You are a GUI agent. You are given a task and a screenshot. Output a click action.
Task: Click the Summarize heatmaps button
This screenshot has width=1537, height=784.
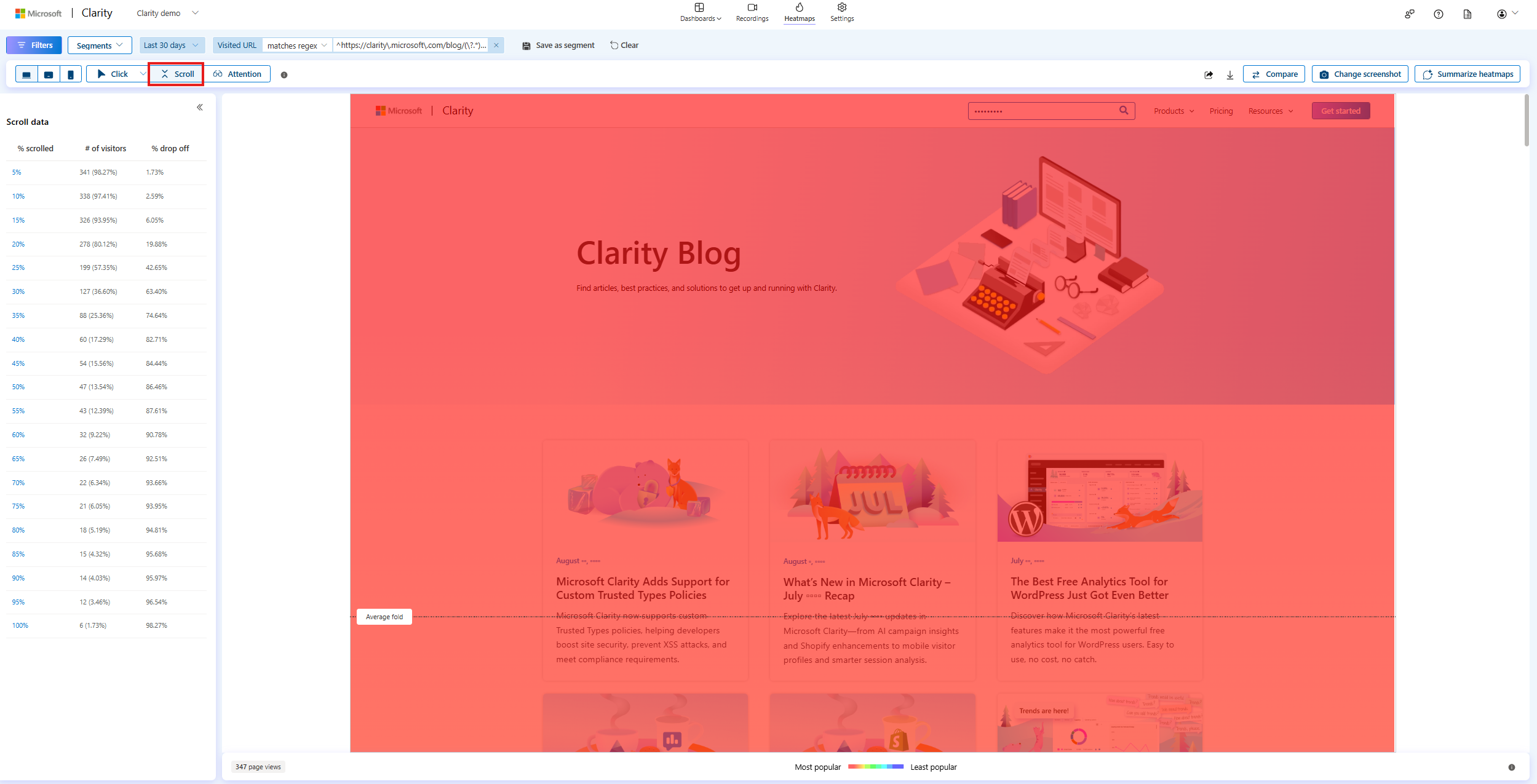[x=1467, y=74]
